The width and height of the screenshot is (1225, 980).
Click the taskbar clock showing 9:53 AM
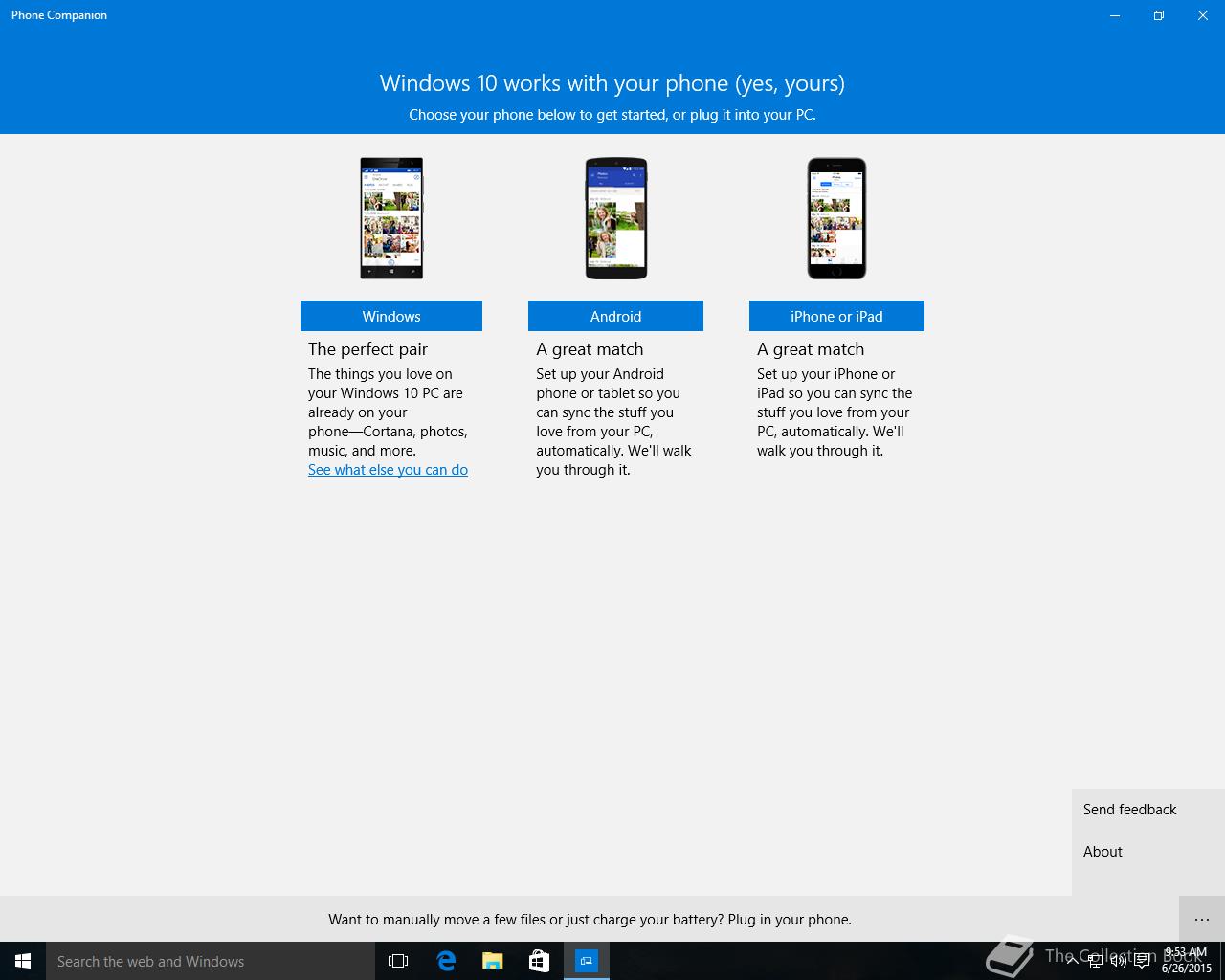(1186, 961)
